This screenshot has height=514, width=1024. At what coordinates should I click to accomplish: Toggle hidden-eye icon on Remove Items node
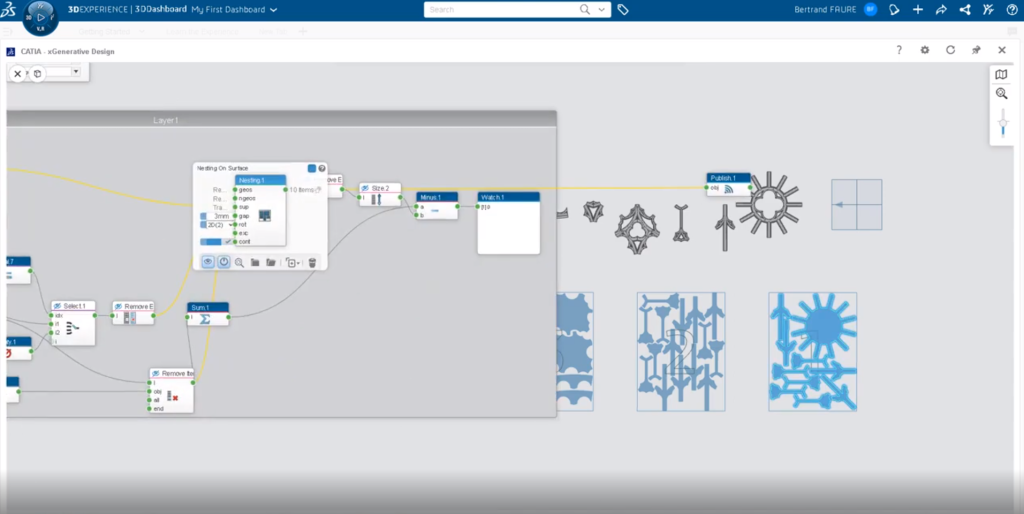pos(155,374)
